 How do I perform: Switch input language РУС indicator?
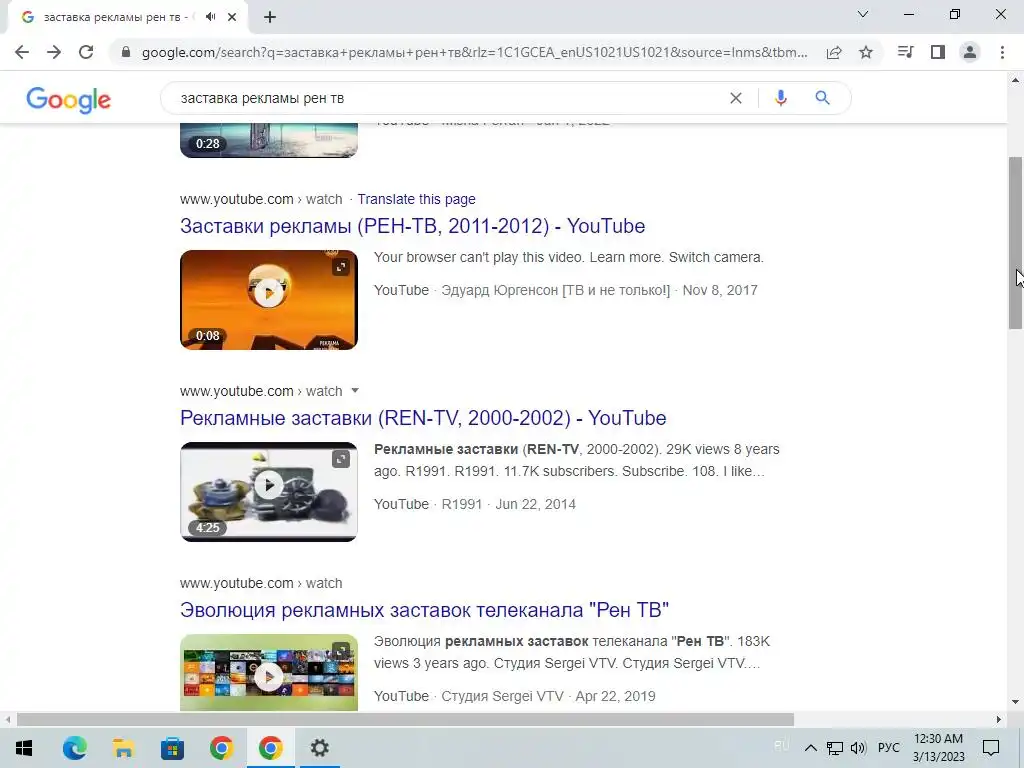point(888,748)
